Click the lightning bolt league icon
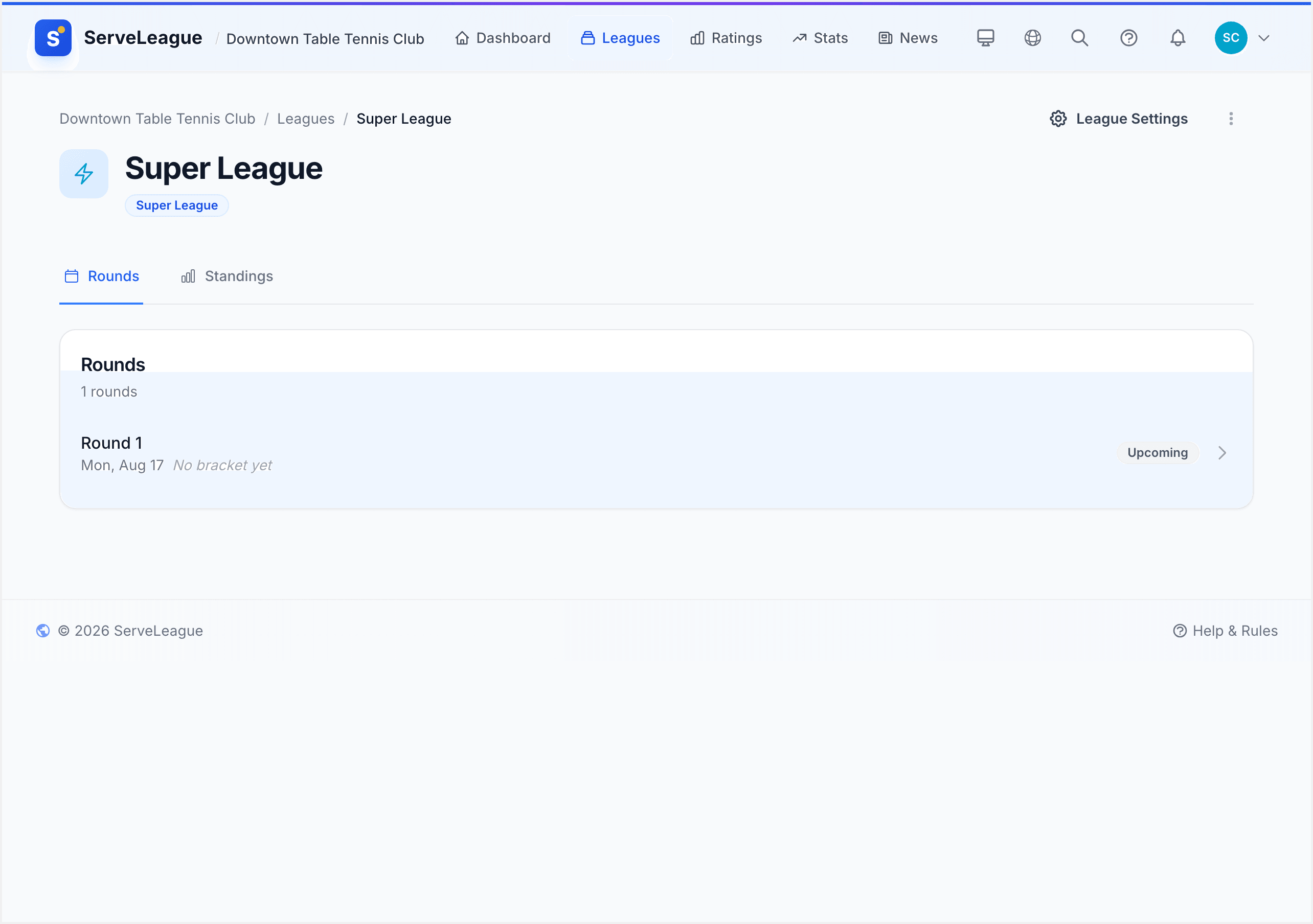The height and width of the screenshot is (924, 1313). 83,174
